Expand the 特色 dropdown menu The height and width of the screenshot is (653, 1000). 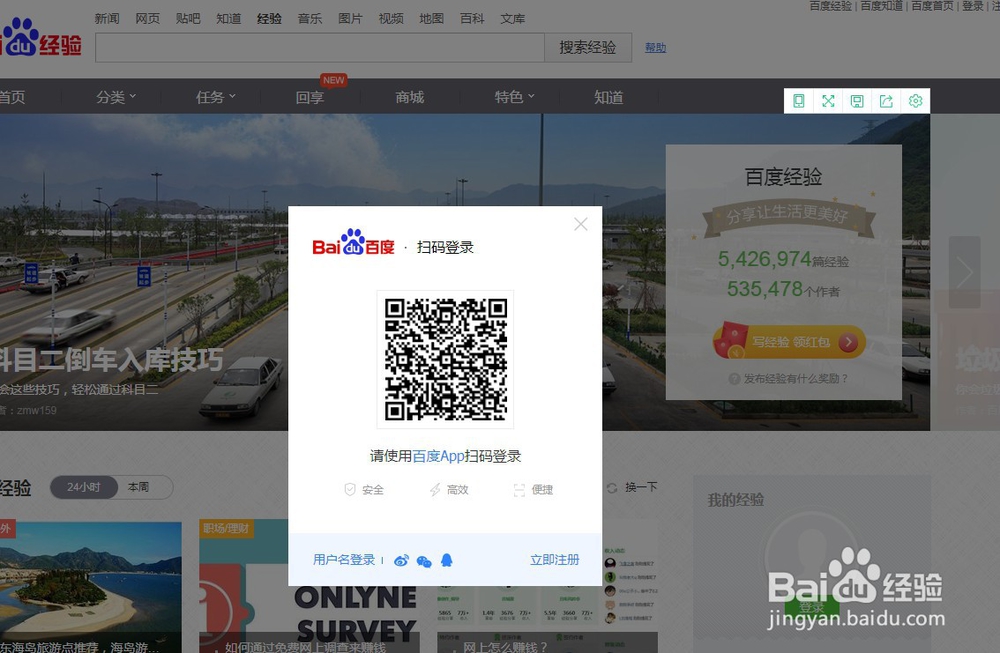[514, 97]
